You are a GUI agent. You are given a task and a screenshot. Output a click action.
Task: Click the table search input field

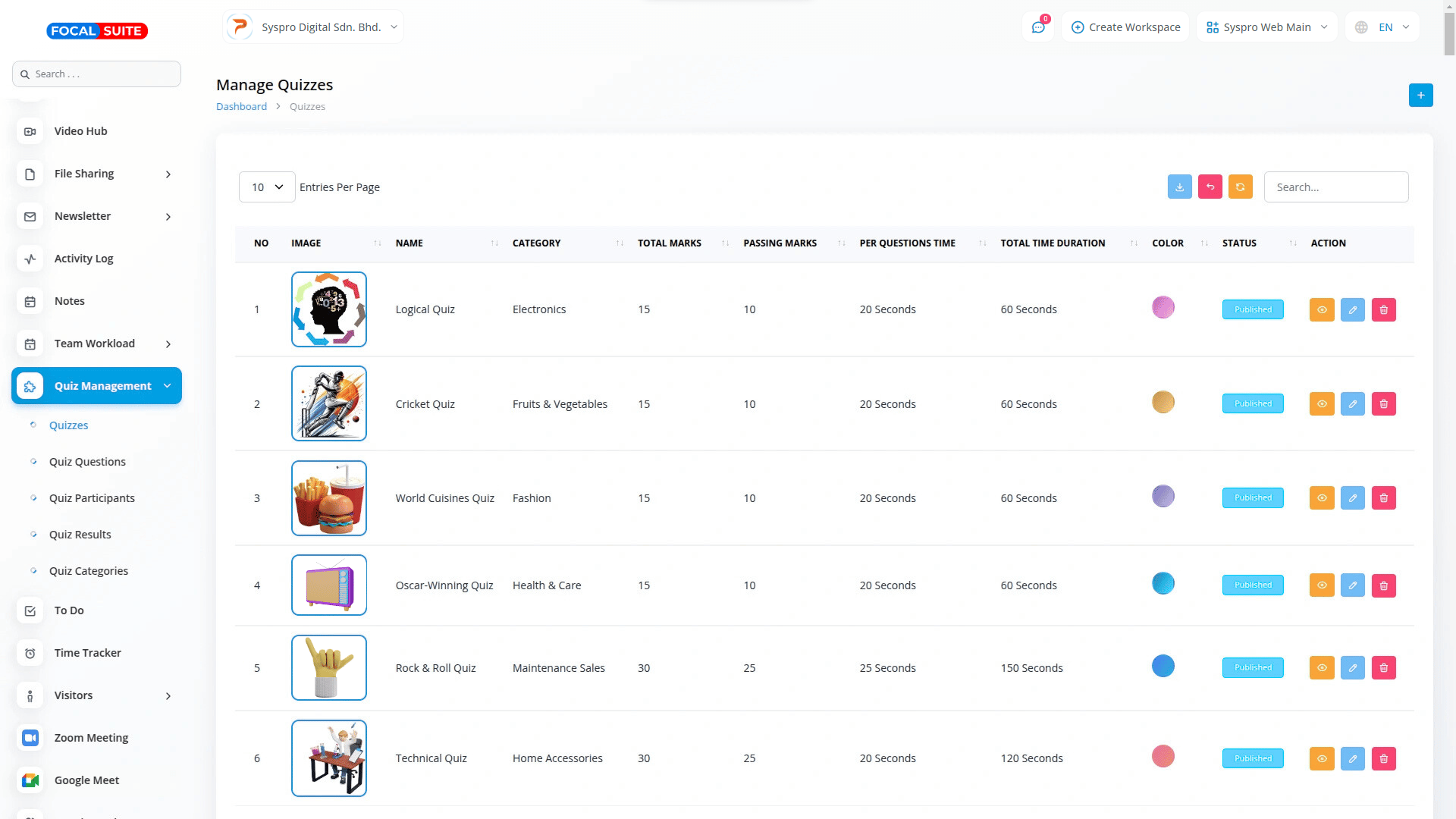point(1335,187)
